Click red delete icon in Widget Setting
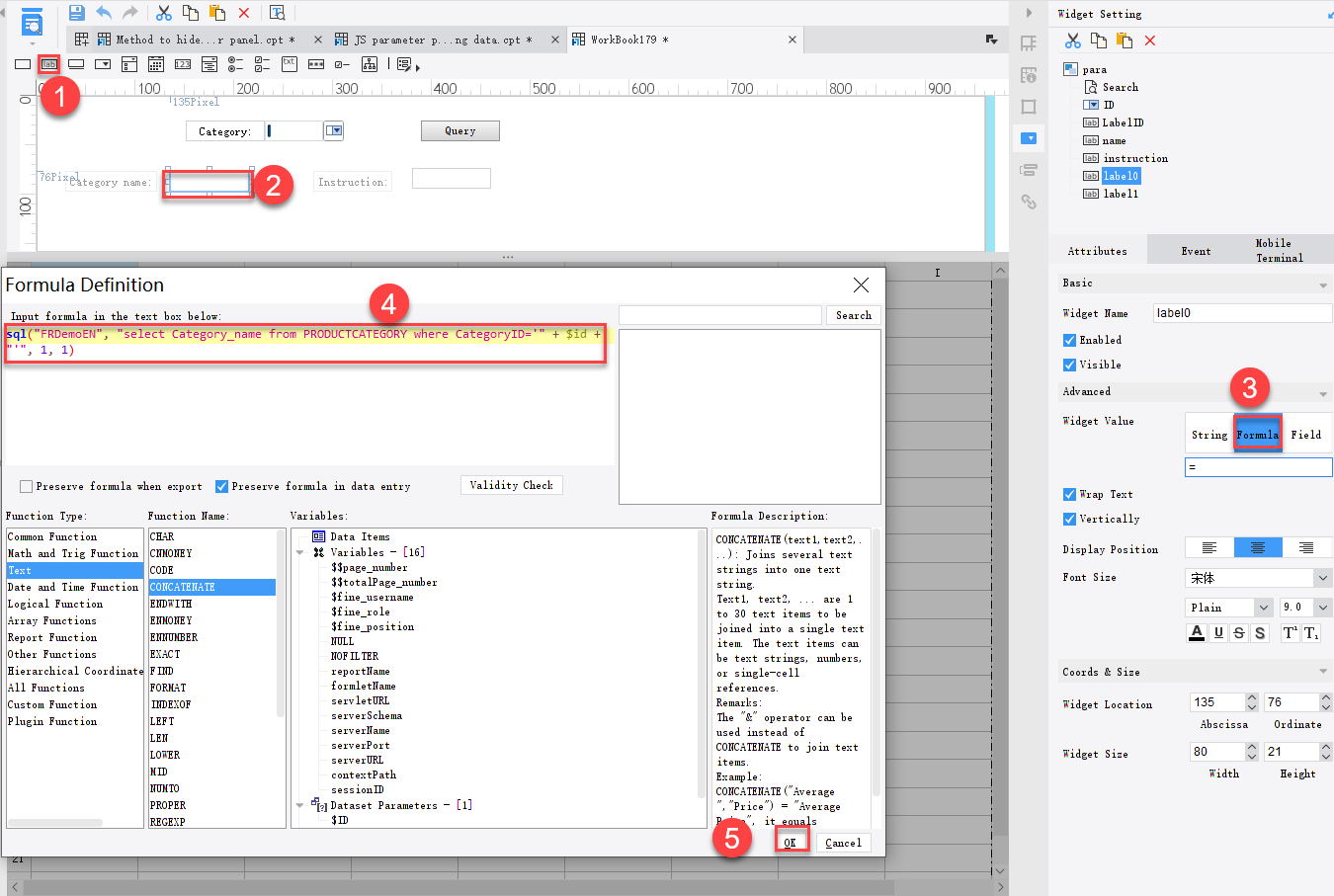This screenshot has width=1334, height=896. (1150, 41)
